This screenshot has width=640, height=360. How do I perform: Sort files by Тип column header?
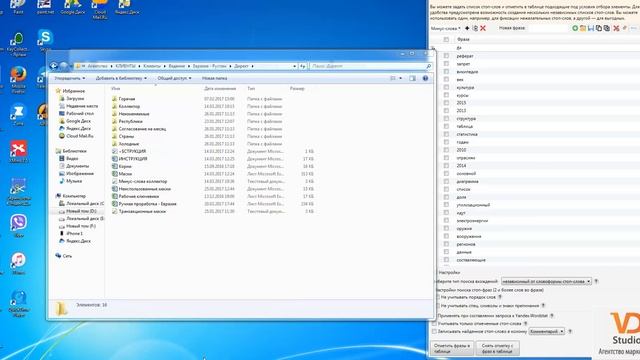[x=251, y=89]
